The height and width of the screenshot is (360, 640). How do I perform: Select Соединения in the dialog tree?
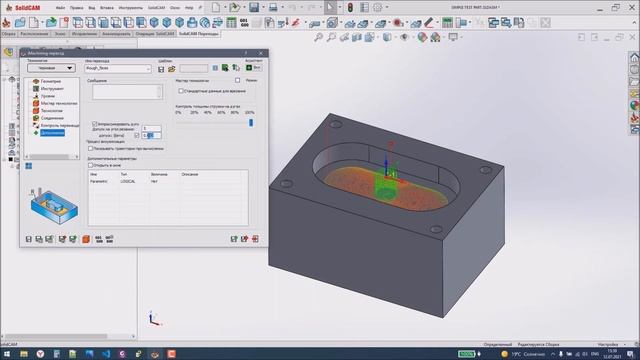click(x=52, y=118)
